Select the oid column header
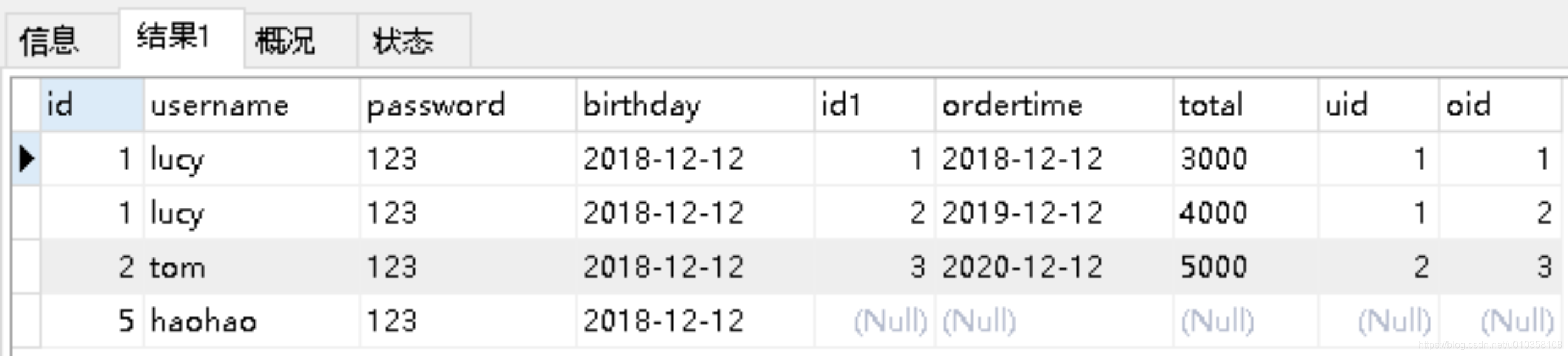The width and height of the screenshot is (1568, 356). click(1499, 105)
